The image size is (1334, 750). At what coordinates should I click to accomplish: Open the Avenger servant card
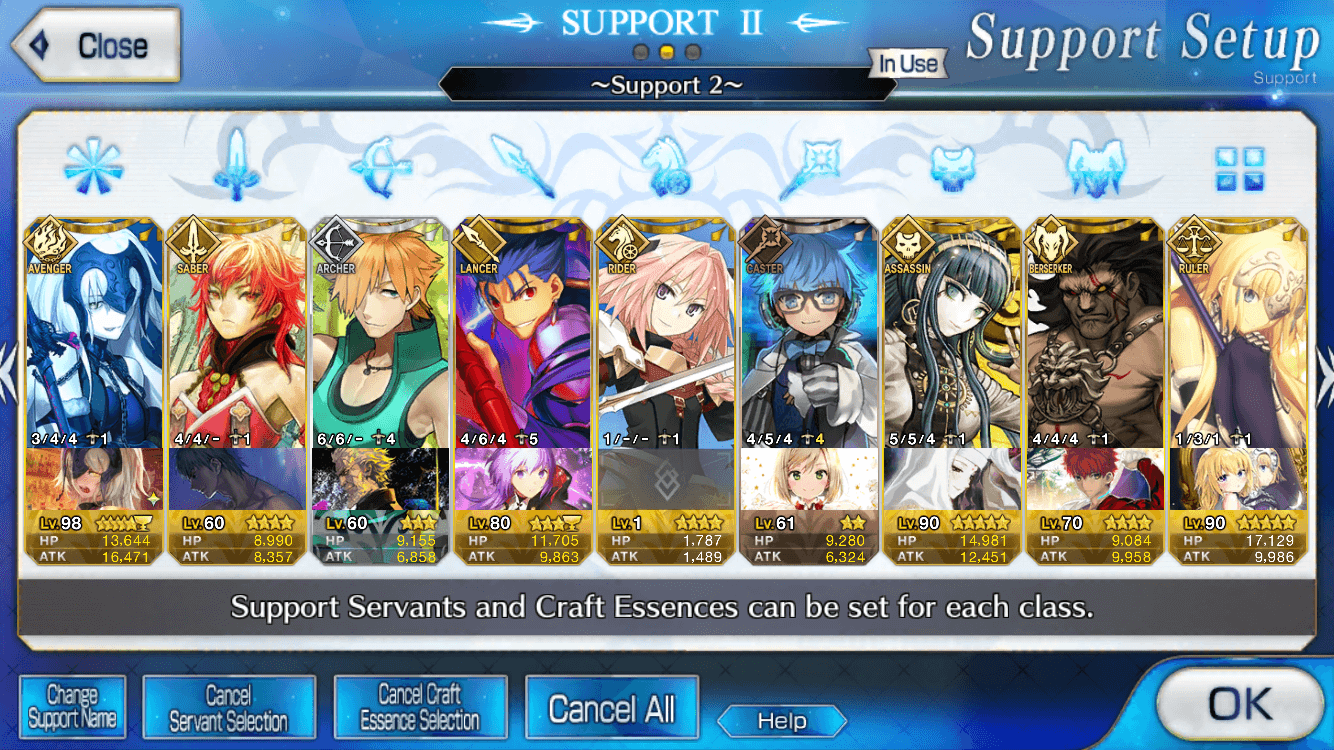pyautogui.click(x=94, y=392)
